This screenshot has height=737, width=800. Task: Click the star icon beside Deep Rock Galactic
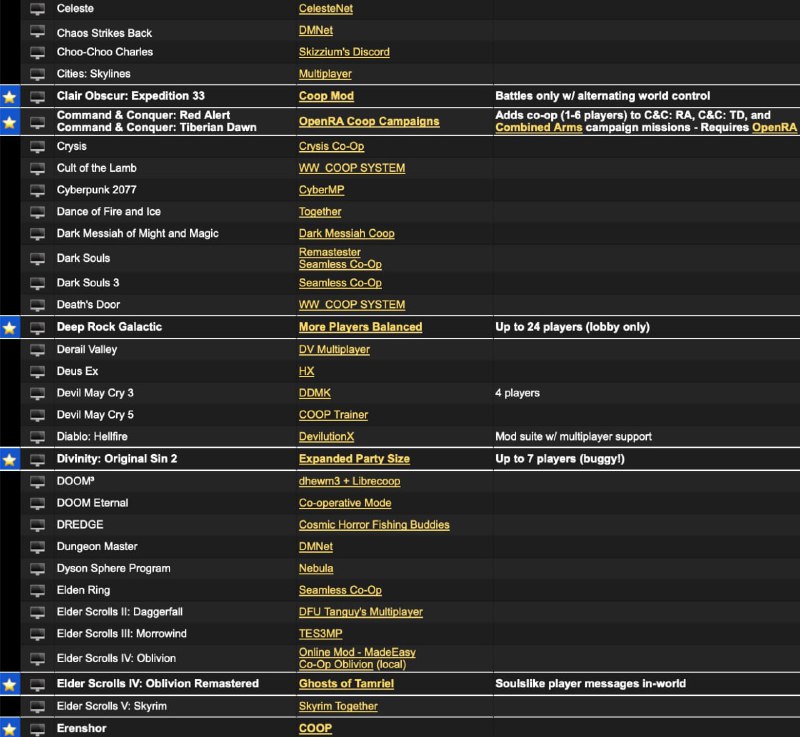pos(9,327)
